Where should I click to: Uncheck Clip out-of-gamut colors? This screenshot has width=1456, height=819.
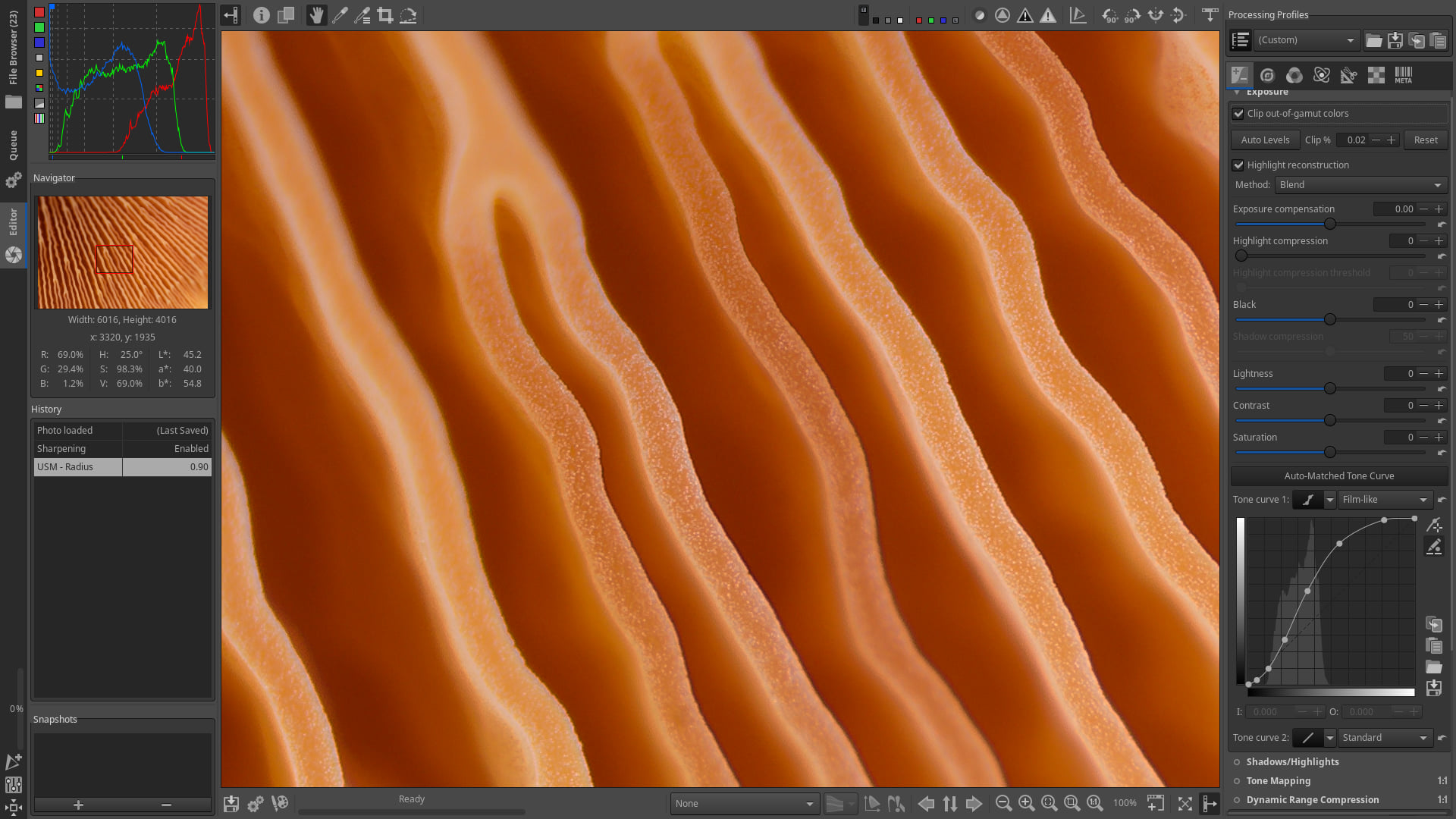pos(1238,114)
